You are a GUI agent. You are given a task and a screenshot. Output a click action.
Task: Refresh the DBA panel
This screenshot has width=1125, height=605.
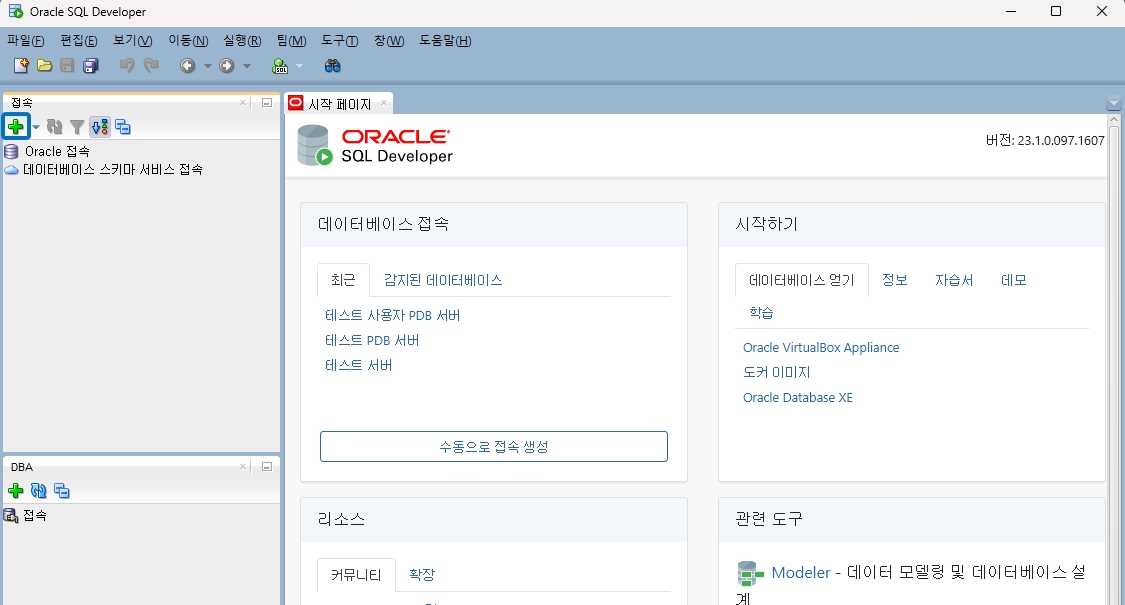pos(39,491)
